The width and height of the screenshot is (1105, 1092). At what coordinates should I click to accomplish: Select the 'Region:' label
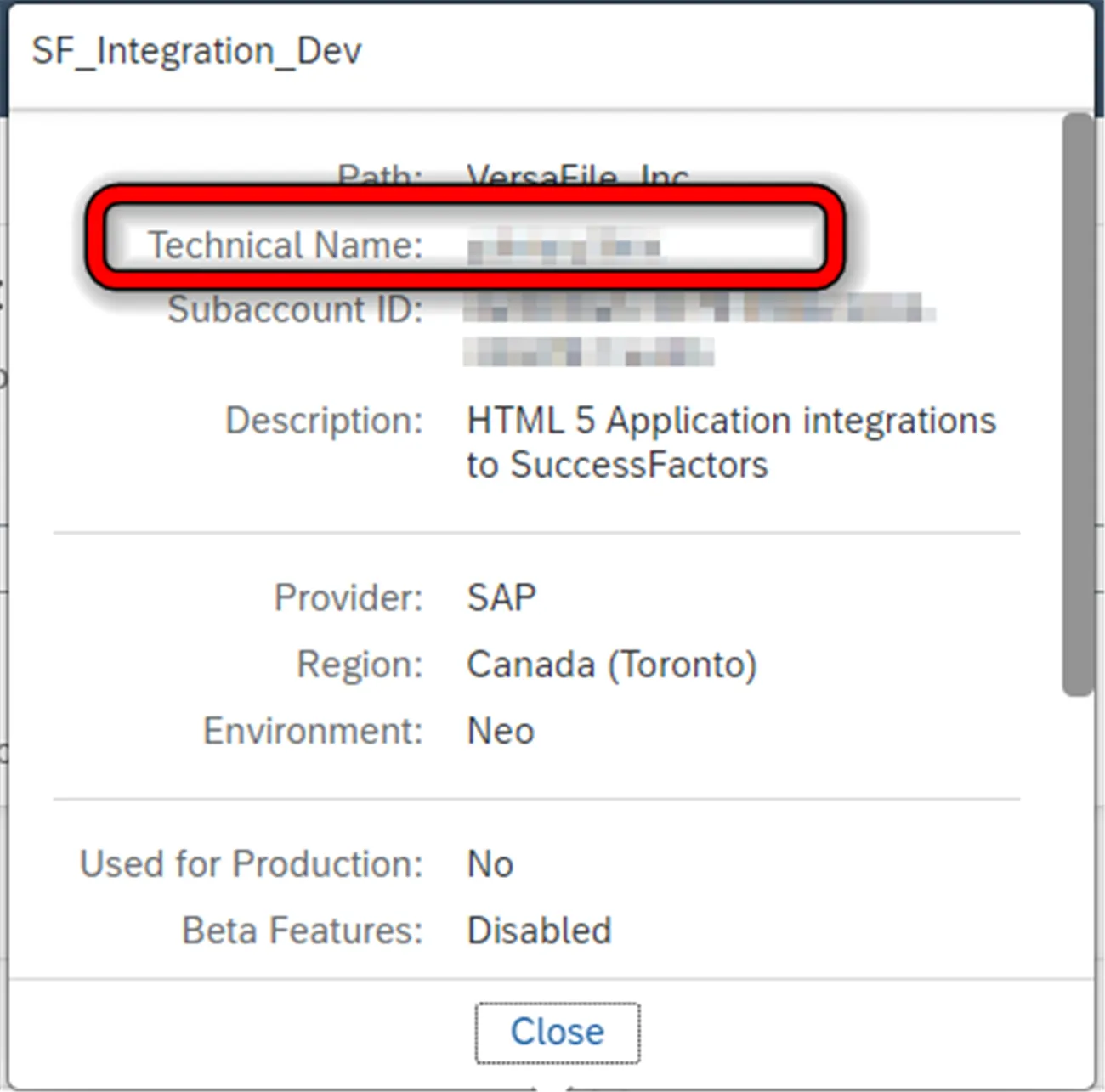click(360, 664)
